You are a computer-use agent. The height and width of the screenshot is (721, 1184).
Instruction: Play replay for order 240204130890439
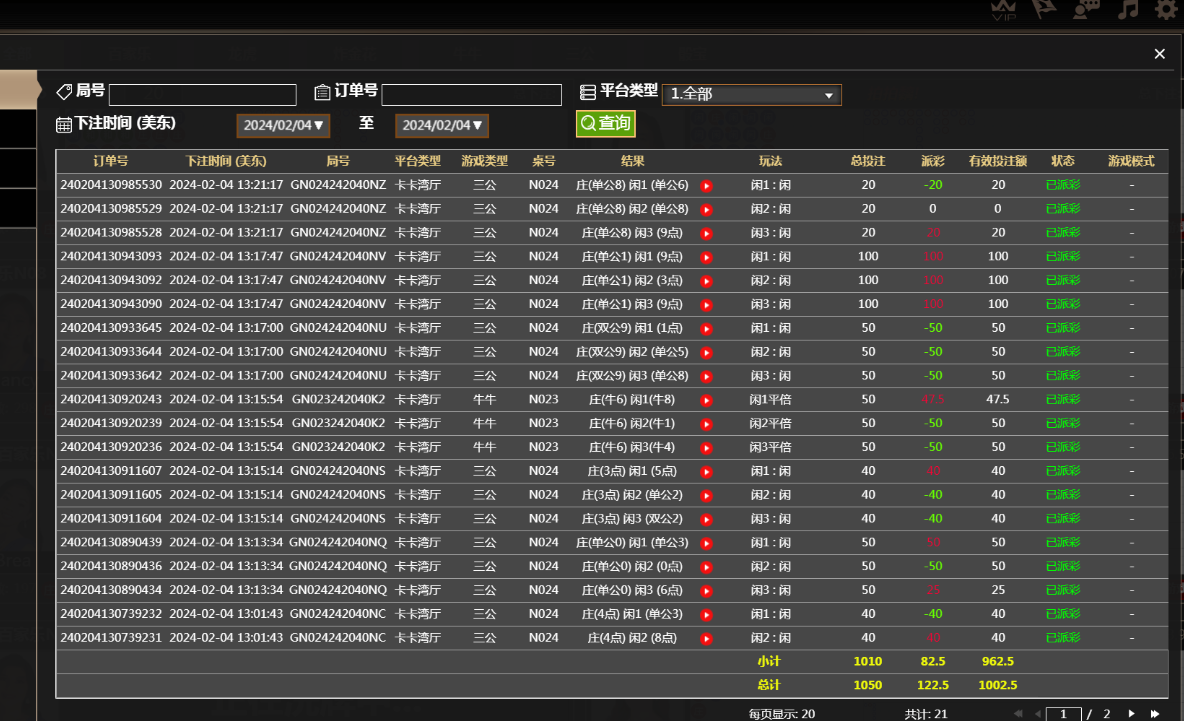[x=706, y=544]
